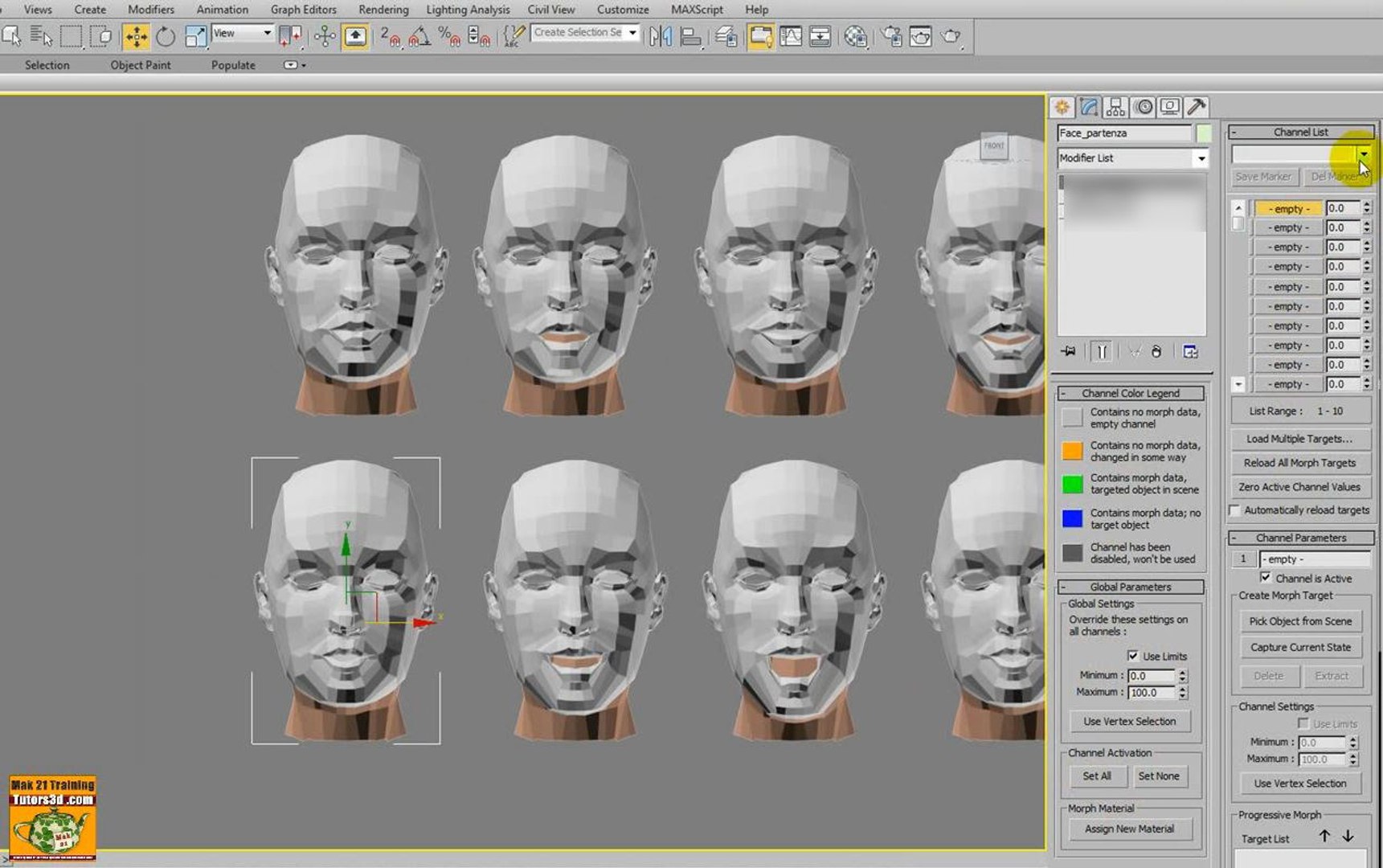This screenshot has width=1383, height=868.
Task: Open Render Setup icon
Action: [891, 36]
